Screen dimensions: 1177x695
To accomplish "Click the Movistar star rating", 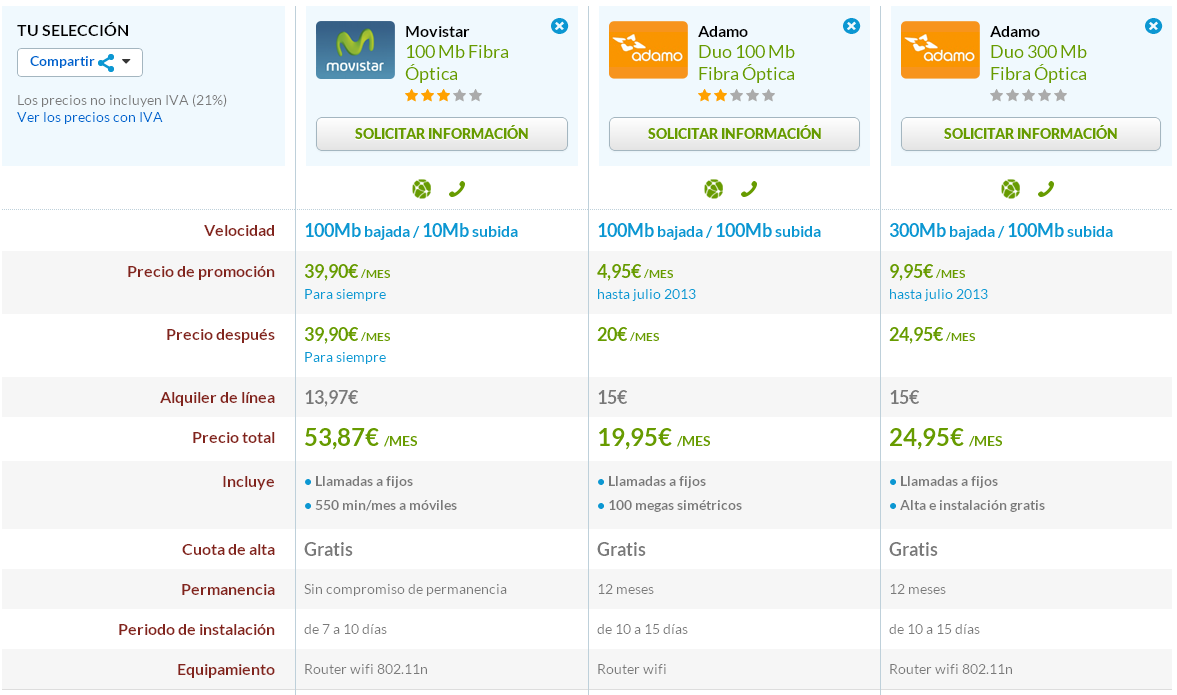I will (x=444, y=95).
